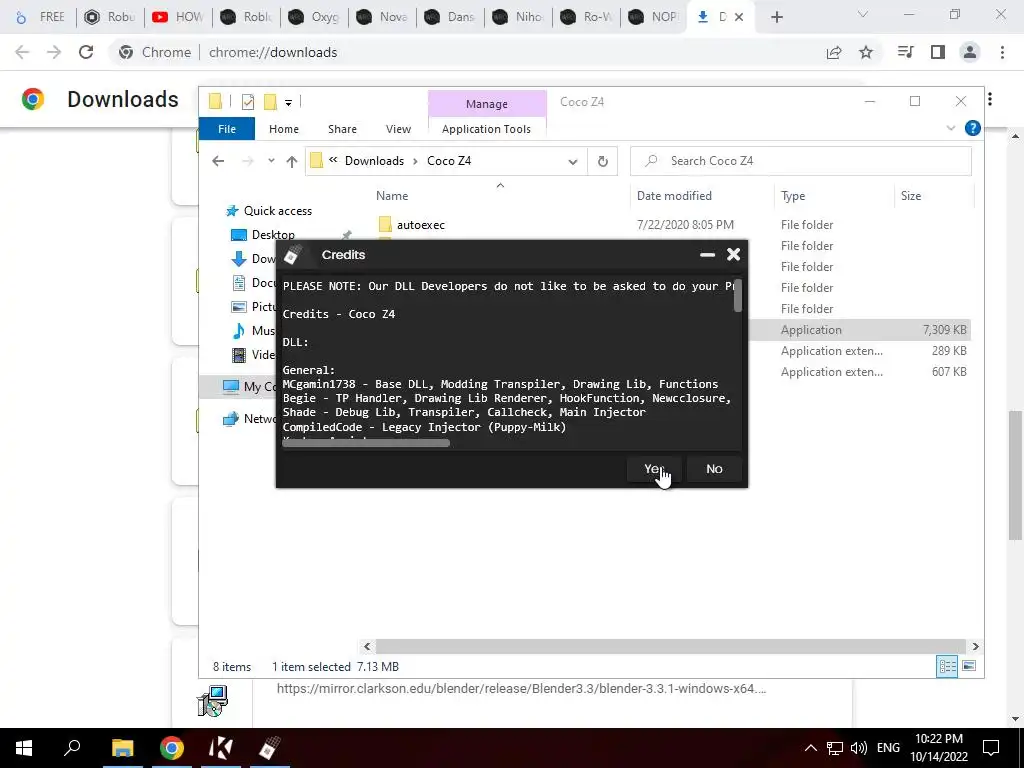The image size is (1024, 768).
Task: Switch to the YouTube HOW tab
Action: click(x=178, y=17)
